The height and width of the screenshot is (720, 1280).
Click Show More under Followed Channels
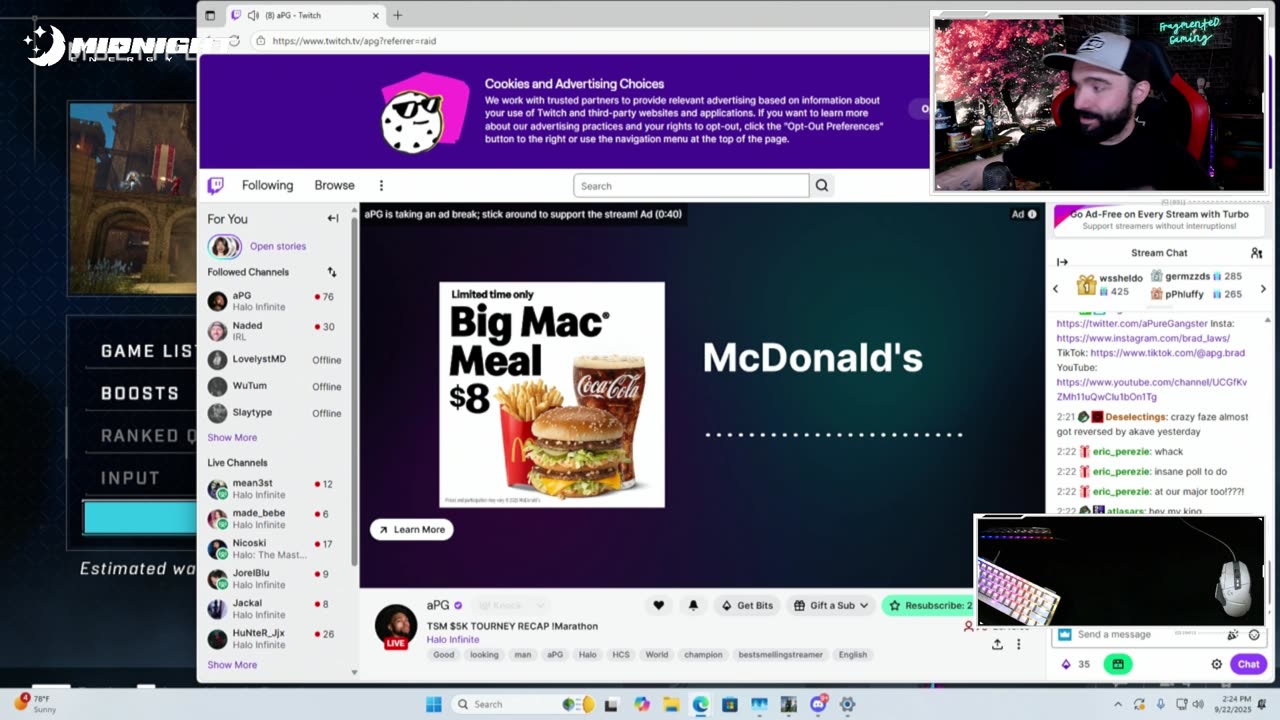tap(232, 438)
